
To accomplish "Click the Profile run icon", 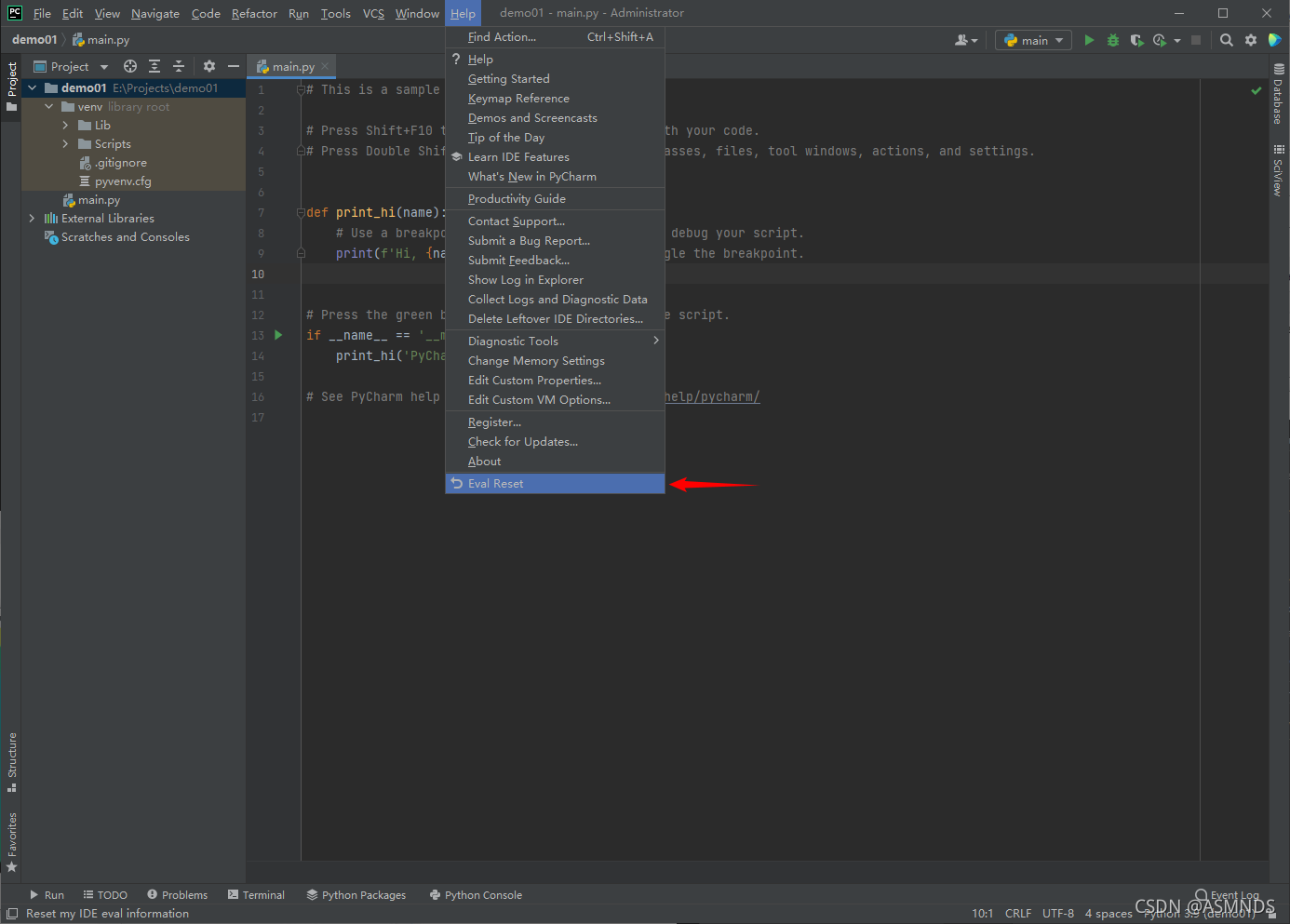I will click(1160, 40).
